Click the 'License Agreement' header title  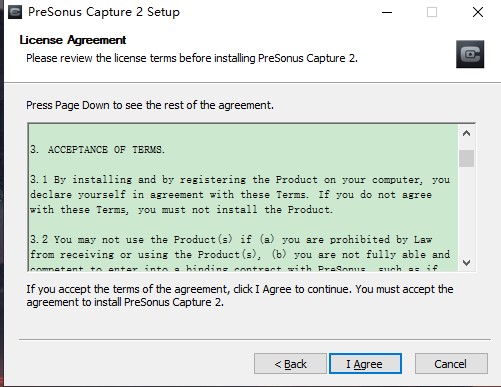click(x=73, y=40)
